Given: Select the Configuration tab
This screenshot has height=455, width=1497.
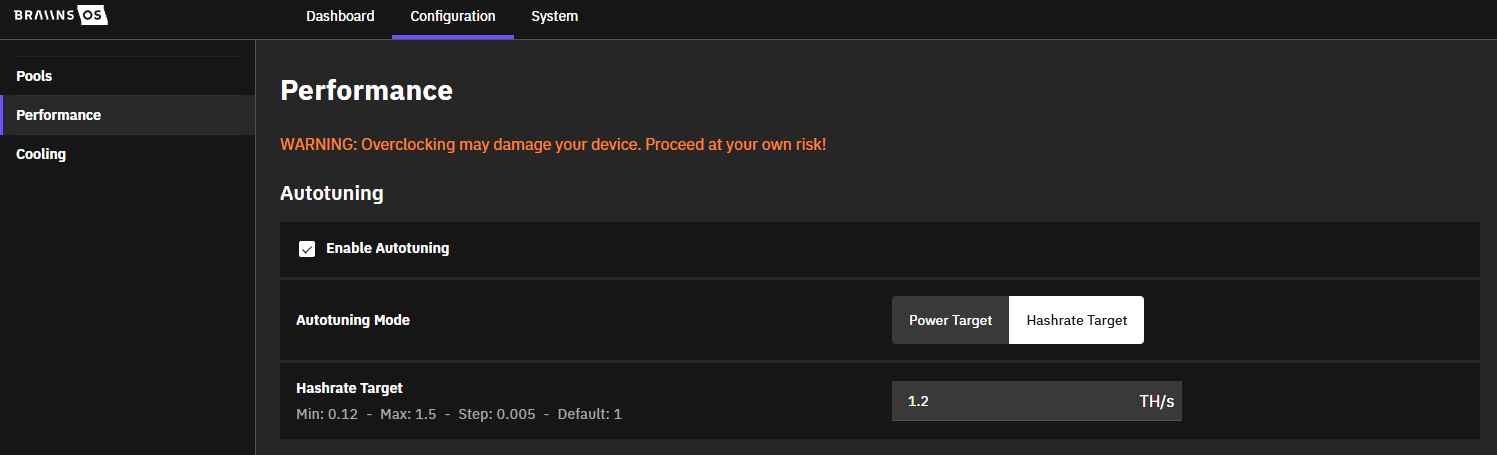Looking at the screenshot, I should click(452, 16).
